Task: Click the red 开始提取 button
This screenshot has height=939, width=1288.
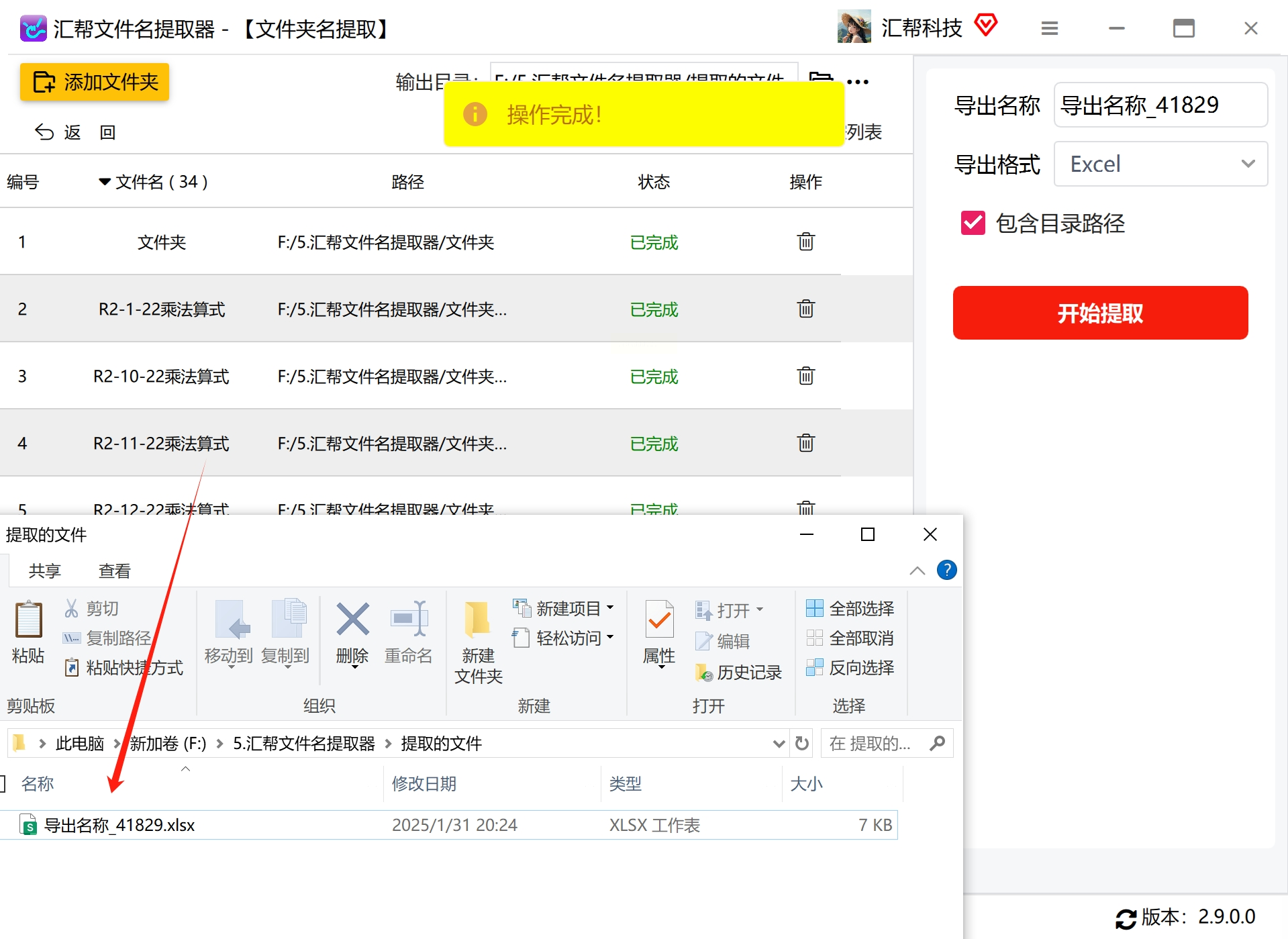Action: pos(1100,313)
